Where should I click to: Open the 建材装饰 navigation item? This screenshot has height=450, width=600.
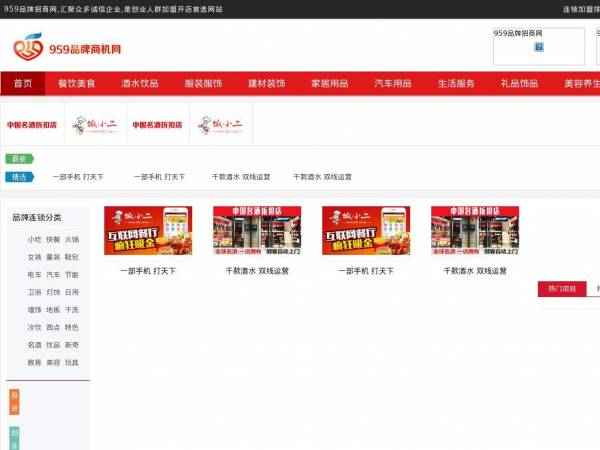pos(267,83)
